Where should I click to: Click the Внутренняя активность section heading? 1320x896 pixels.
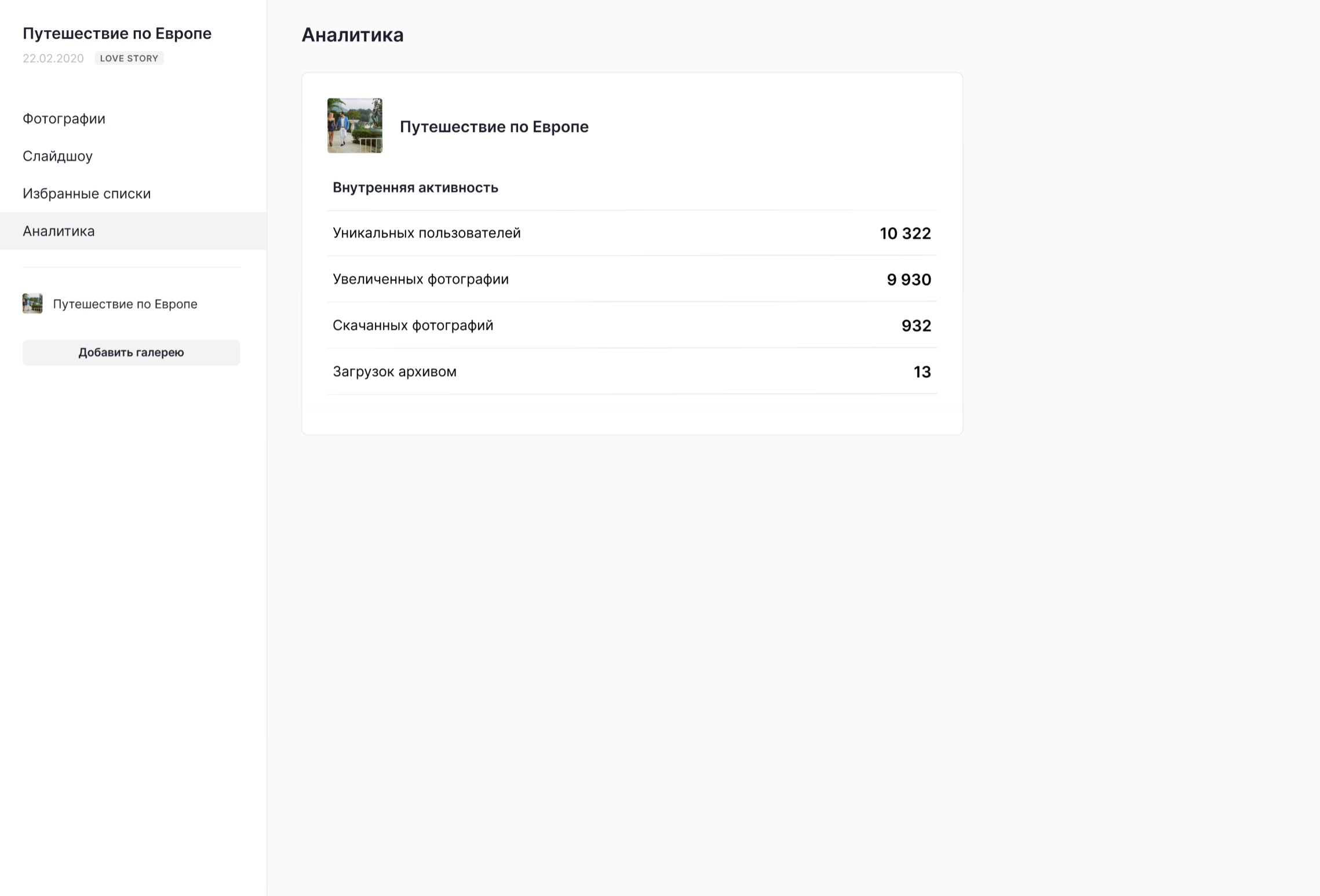pos(415,188)
